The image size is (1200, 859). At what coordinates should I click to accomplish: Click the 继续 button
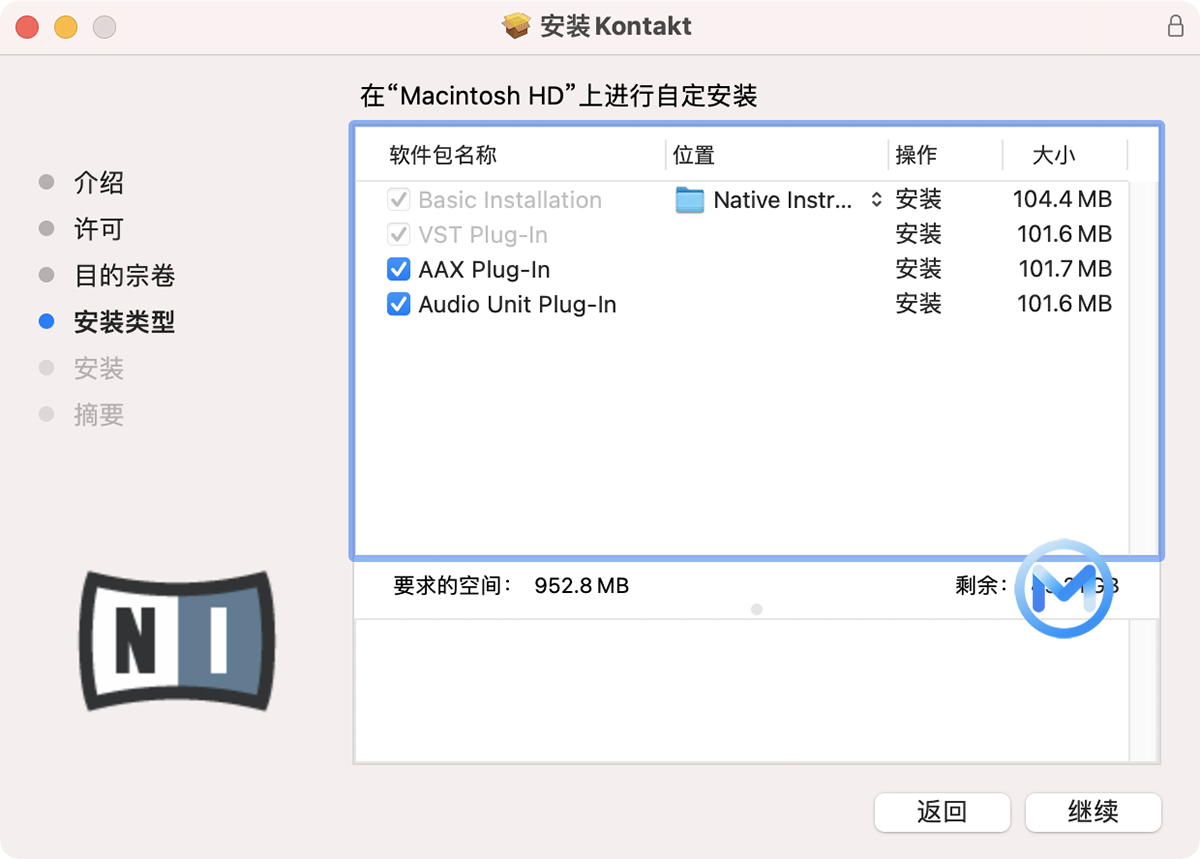pyautogui.click(x=1093, y=812)
